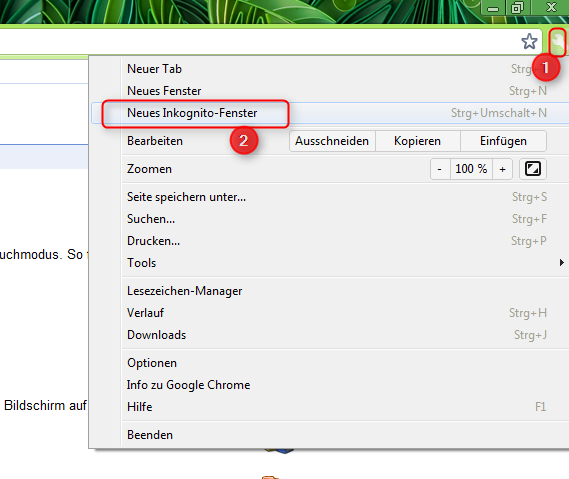The image size is (569, 479).
Task: Click the Ausschneiden button
Action: (x=332, y=141)
